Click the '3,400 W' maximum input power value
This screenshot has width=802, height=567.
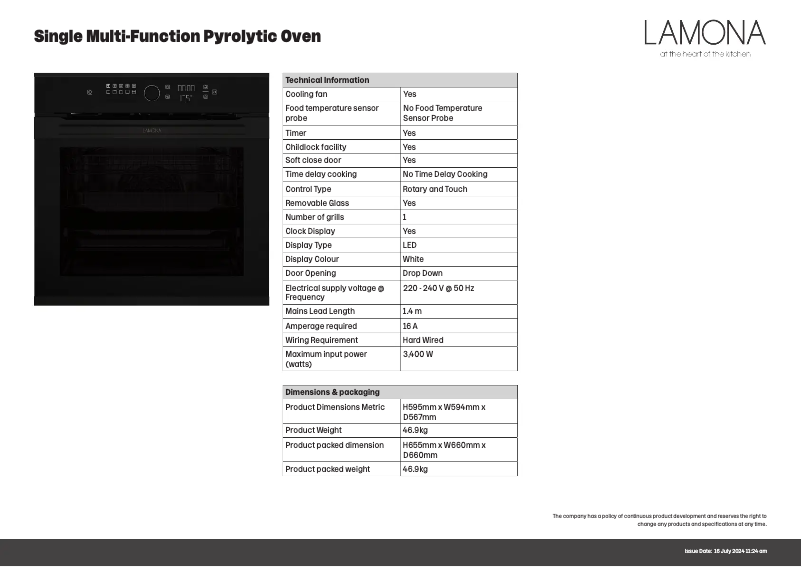tap(418, 354)
